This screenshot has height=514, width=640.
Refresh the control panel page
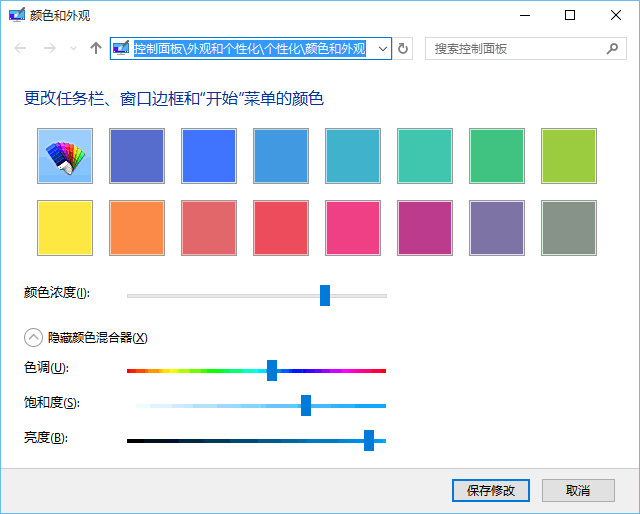(x=403, y=48)
